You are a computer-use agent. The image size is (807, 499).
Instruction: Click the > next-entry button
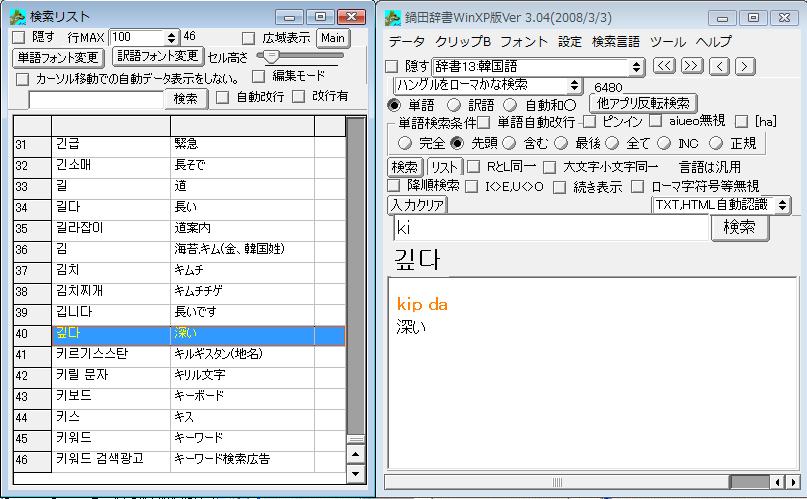(745, 66)
